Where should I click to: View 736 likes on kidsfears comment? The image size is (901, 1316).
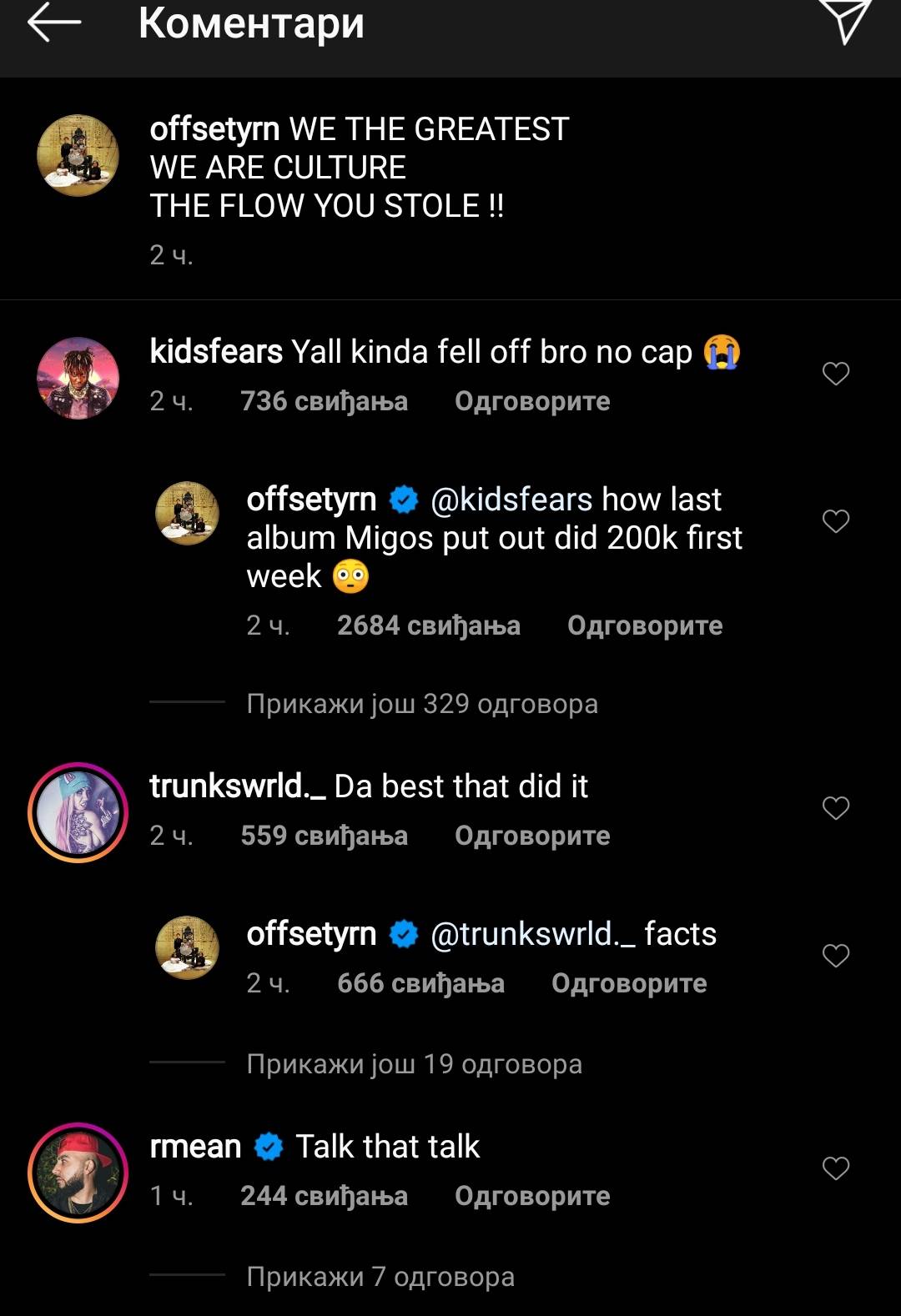click(324, 401)
